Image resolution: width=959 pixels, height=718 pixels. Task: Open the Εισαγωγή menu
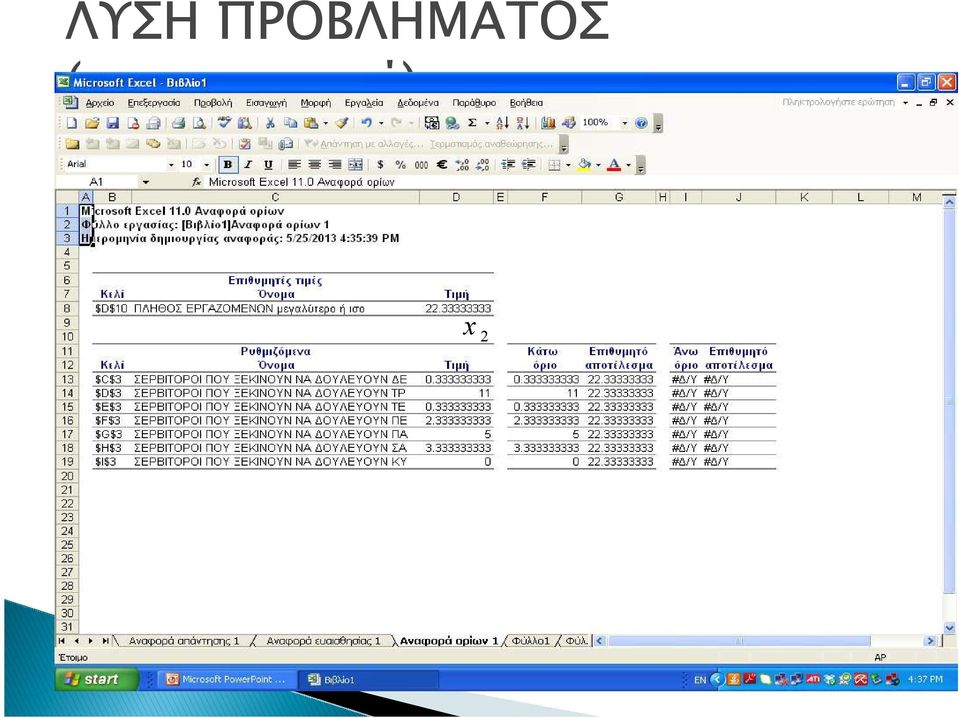click(266, 103)
